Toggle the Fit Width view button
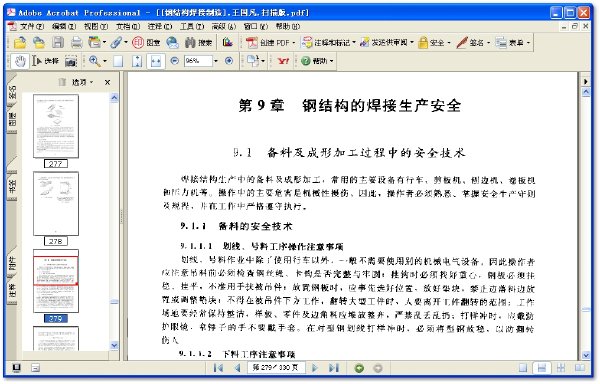The width and height of the screenshot is (600, 384). pyautogui.click(x=156, y=61)
